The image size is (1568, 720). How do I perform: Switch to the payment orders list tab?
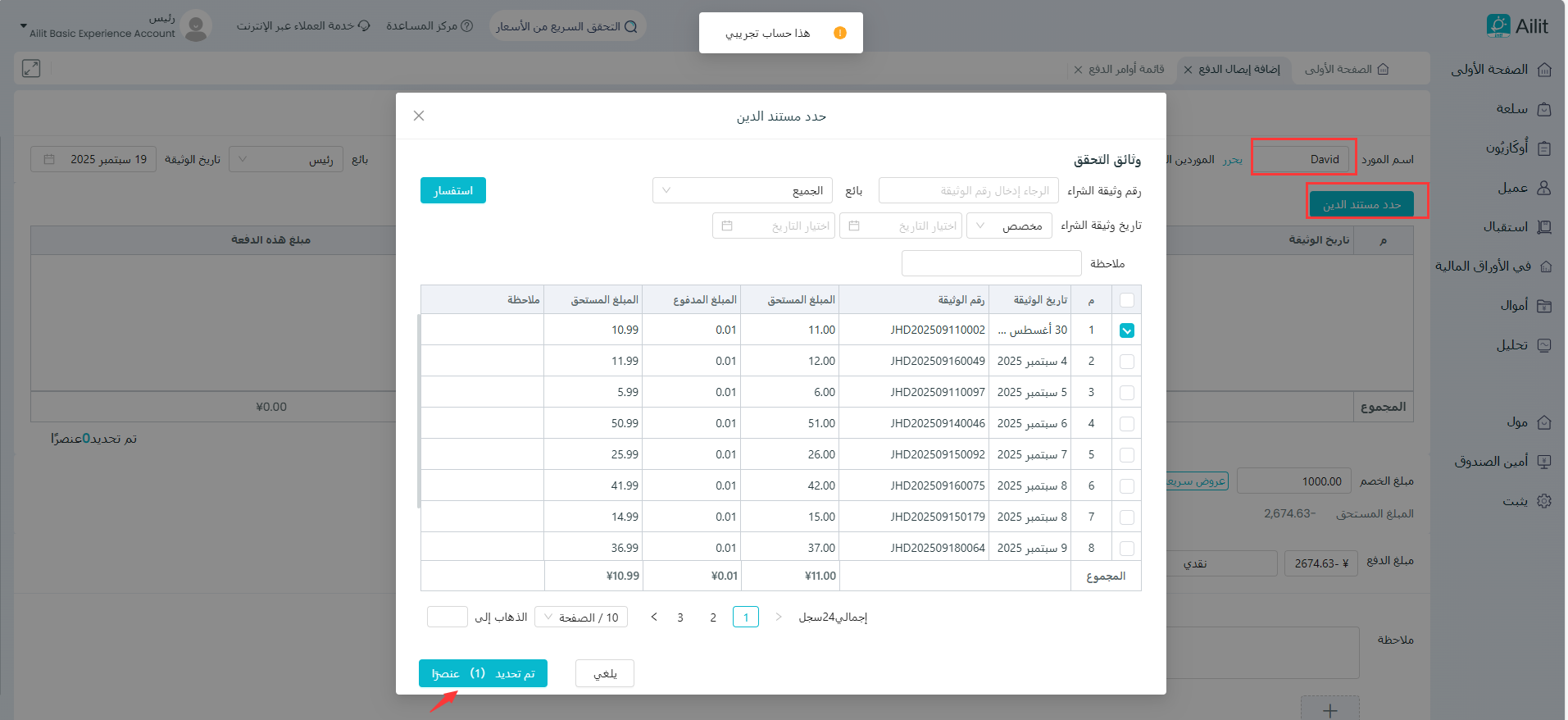click(x=1126, y=70)
